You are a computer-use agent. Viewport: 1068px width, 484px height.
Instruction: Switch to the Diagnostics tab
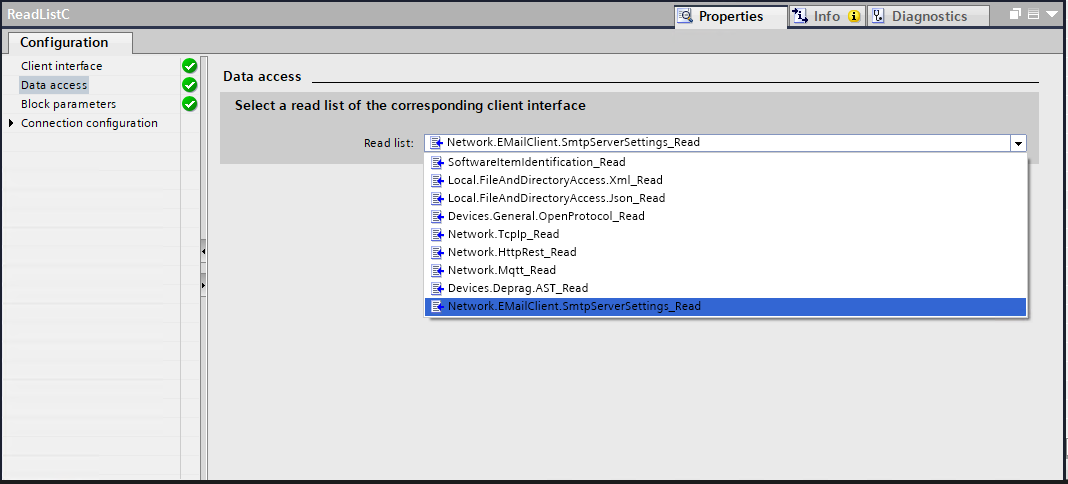click(x=929, y=16)
